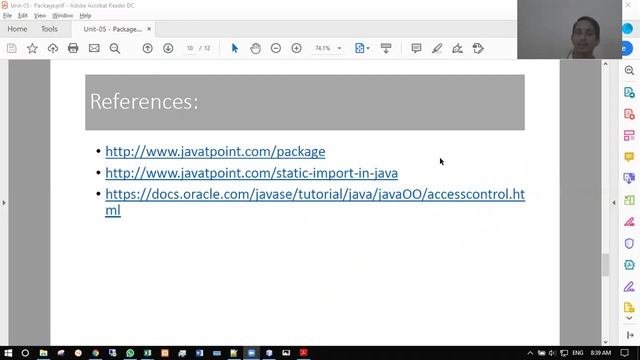The image size is (640, 360).
Task: Click the ENG language indicator
Action: click(x=578, y=353)
